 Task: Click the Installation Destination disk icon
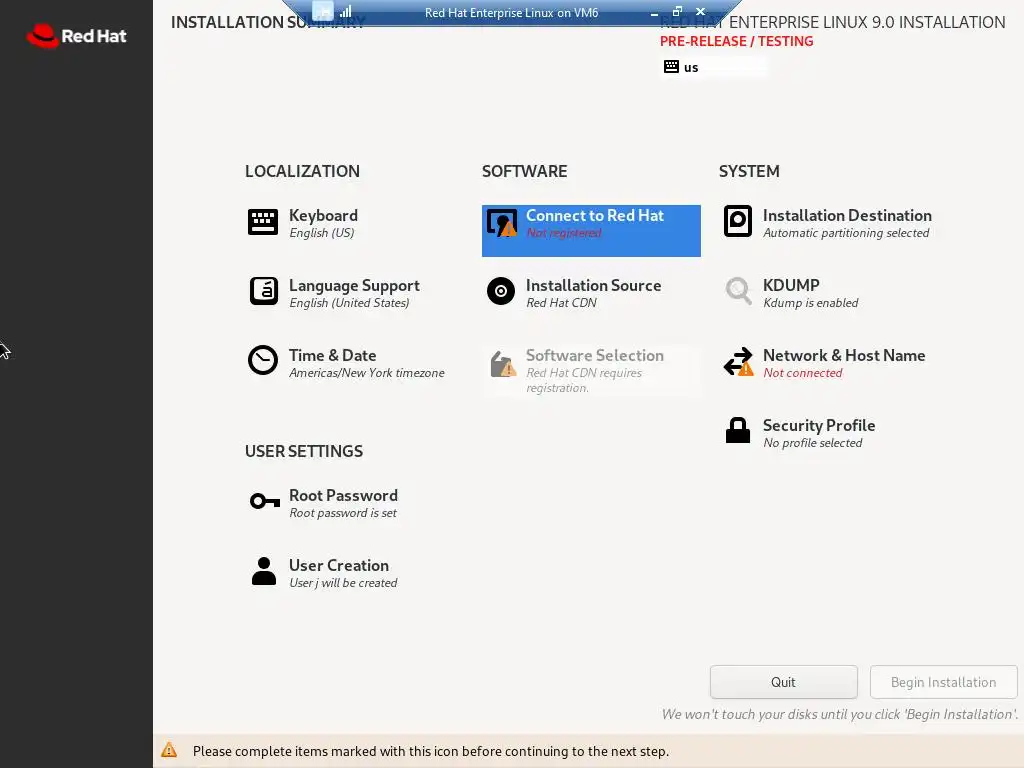[738, 221]
